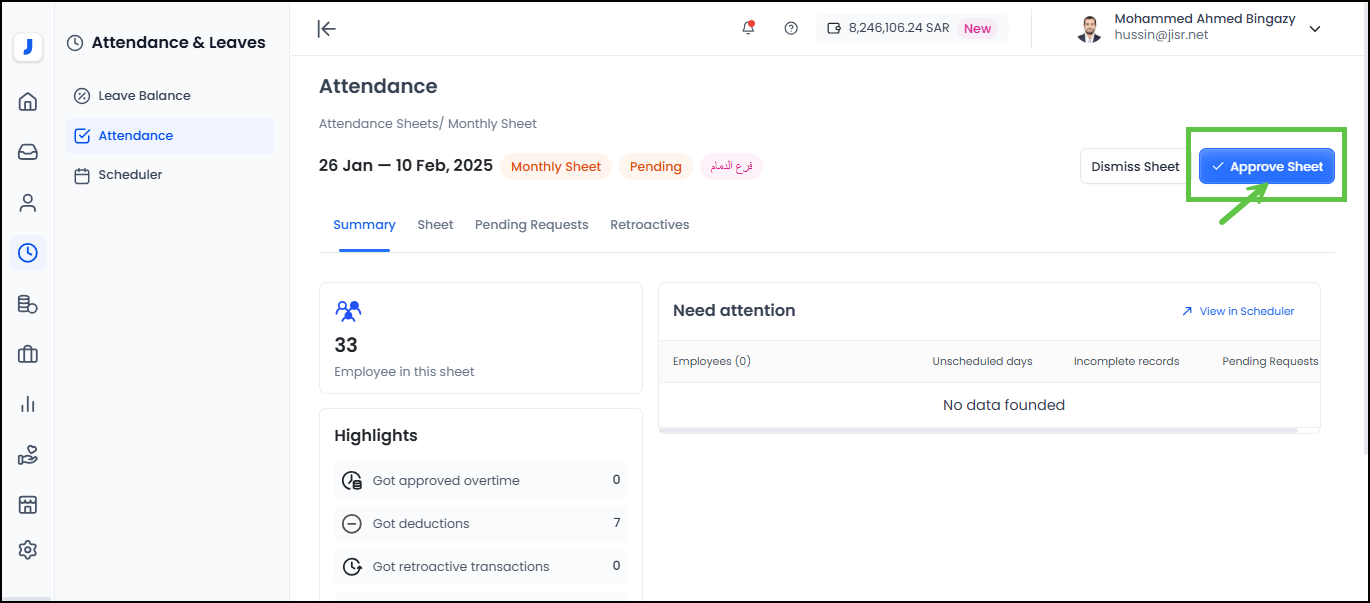Expand the user profile dropdown chevron
1370x603 pixels.
(1315, 29)
